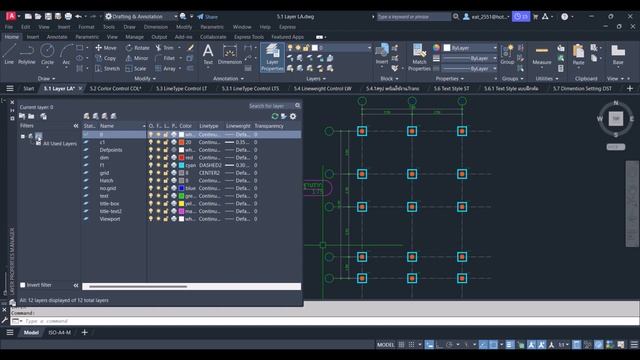Open the Format menu
Image resolution: width=640 pixels, height=360 pixels.
pyautogui.click(x=86, y=27)
